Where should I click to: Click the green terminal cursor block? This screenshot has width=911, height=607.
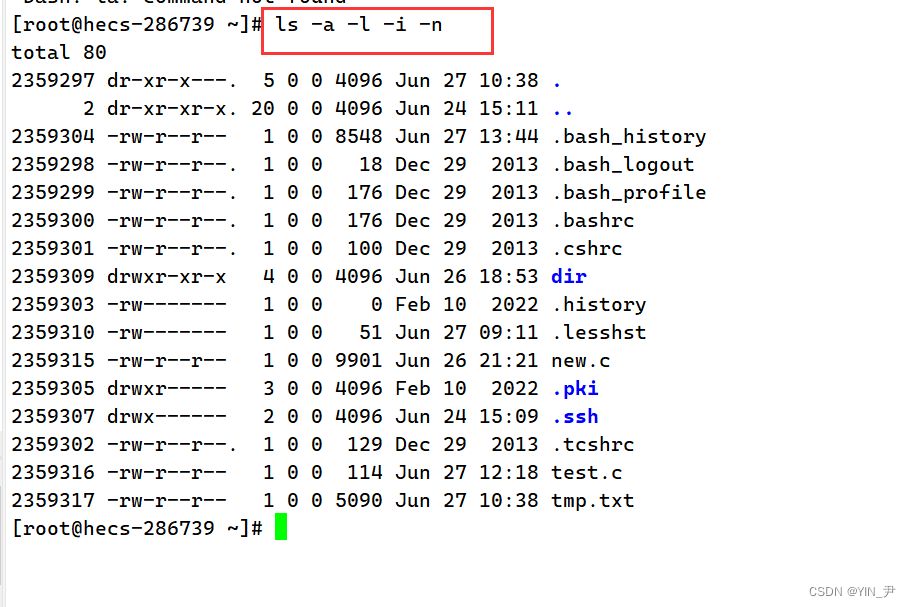(281, 527)
